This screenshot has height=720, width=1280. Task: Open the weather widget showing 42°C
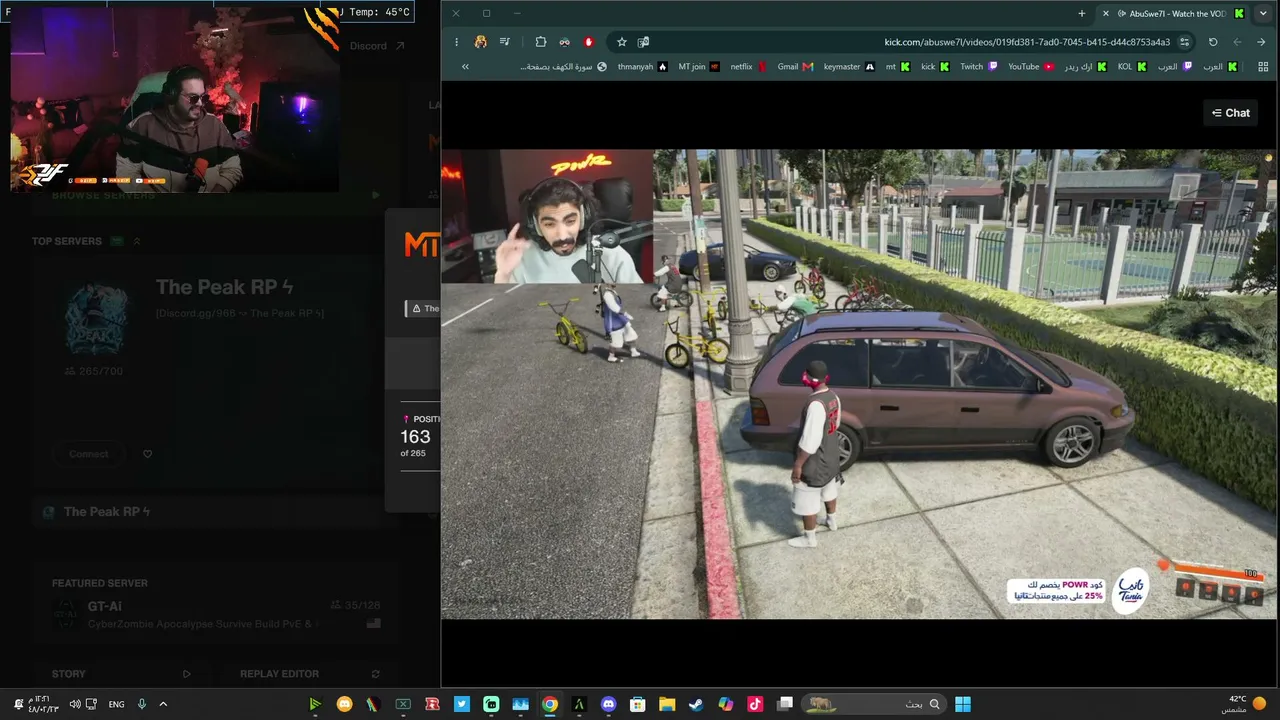point(1245,704)
